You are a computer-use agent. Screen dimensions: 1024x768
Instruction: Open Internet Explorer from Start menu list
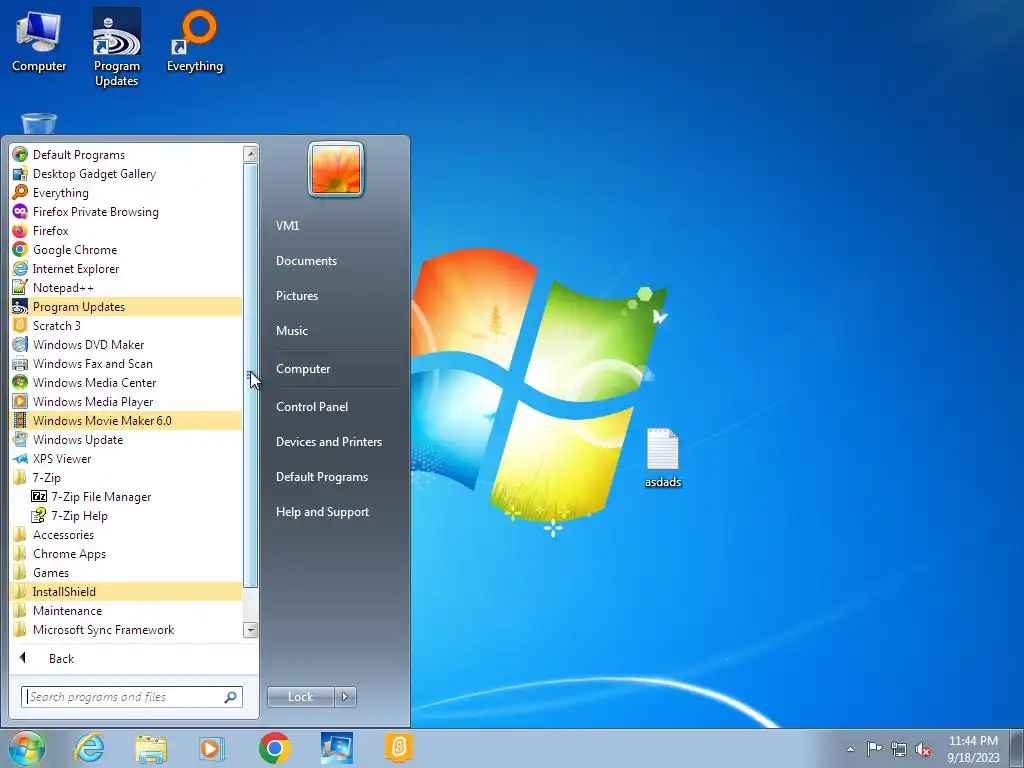click(126, 268)
